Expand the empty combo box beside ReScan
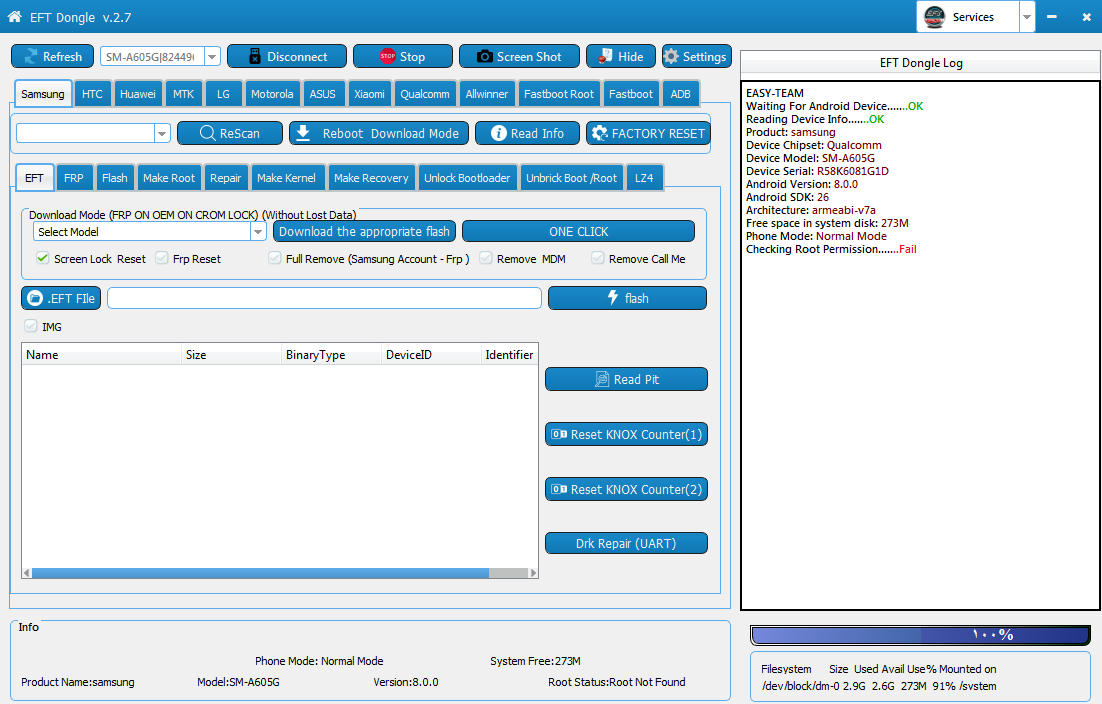 point(162,133)
